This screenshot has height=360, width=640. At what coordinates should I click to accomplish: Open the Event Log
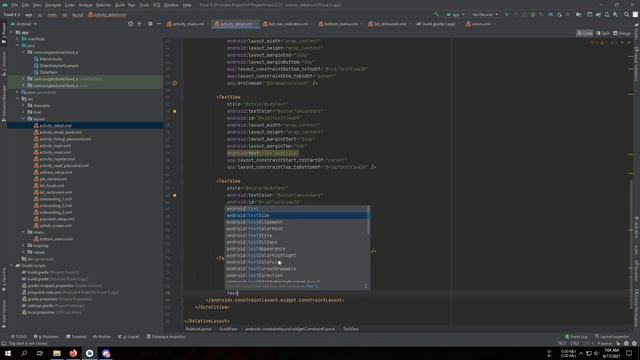point(576,337)
